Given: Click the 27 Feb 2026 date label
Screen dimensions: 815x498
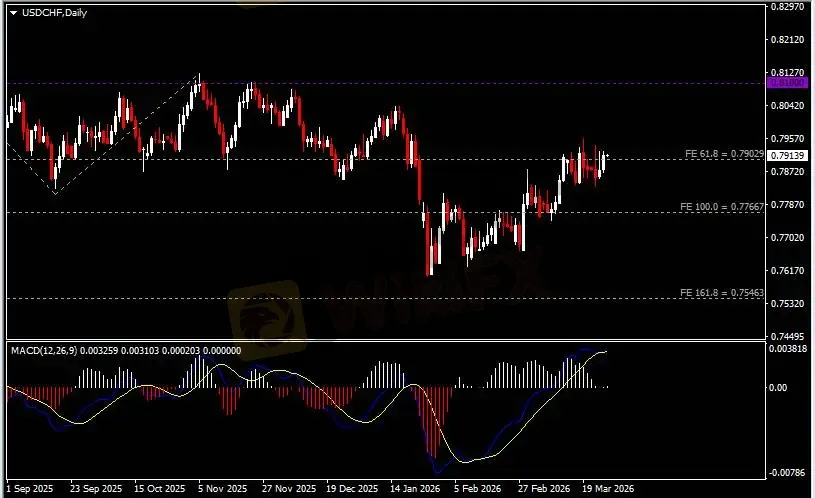Looking at the screenshot, I should [x=546, y=490].
